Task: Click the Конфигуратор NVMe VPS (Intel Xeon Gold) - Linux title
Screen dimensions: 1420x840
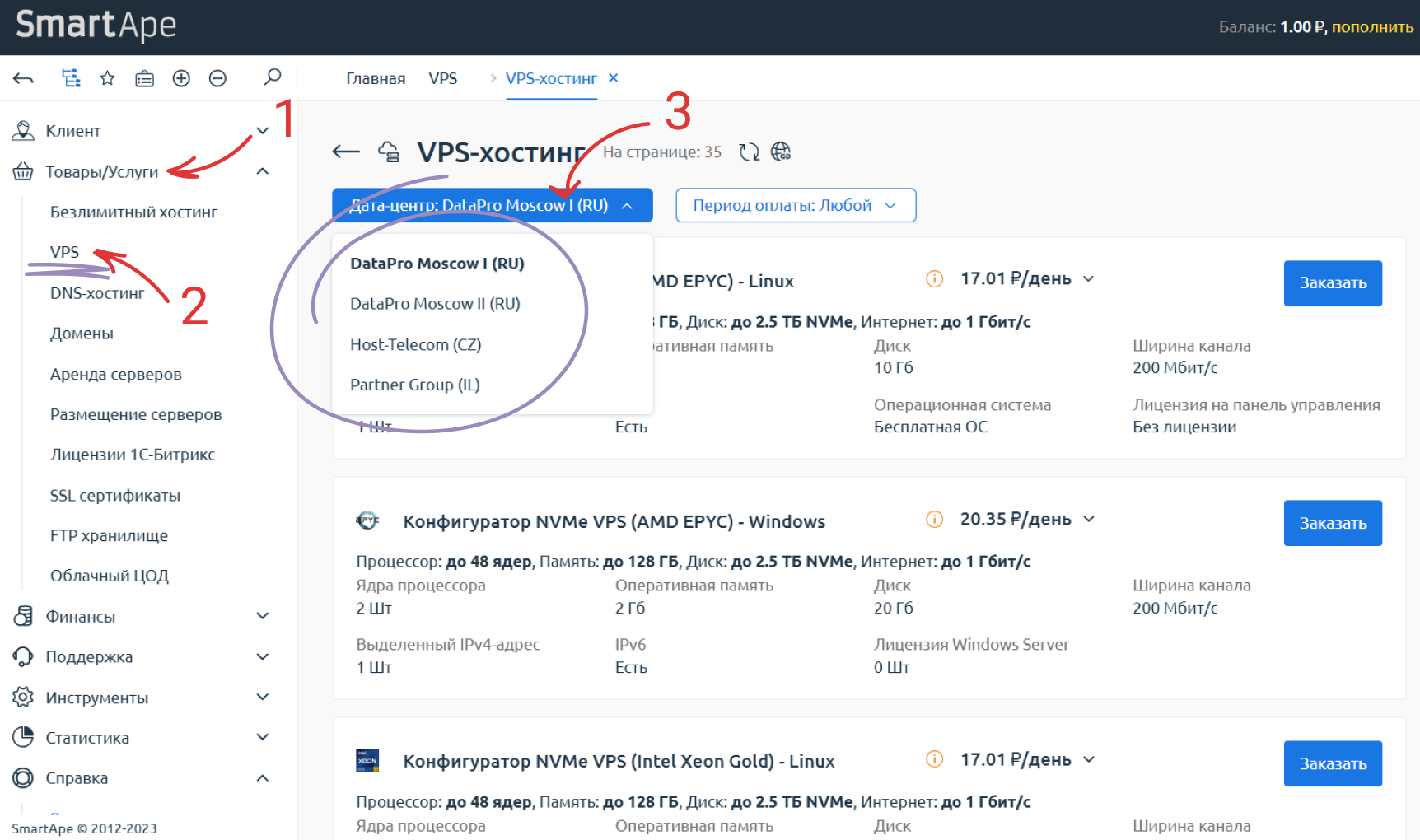Action: (619, 761)
